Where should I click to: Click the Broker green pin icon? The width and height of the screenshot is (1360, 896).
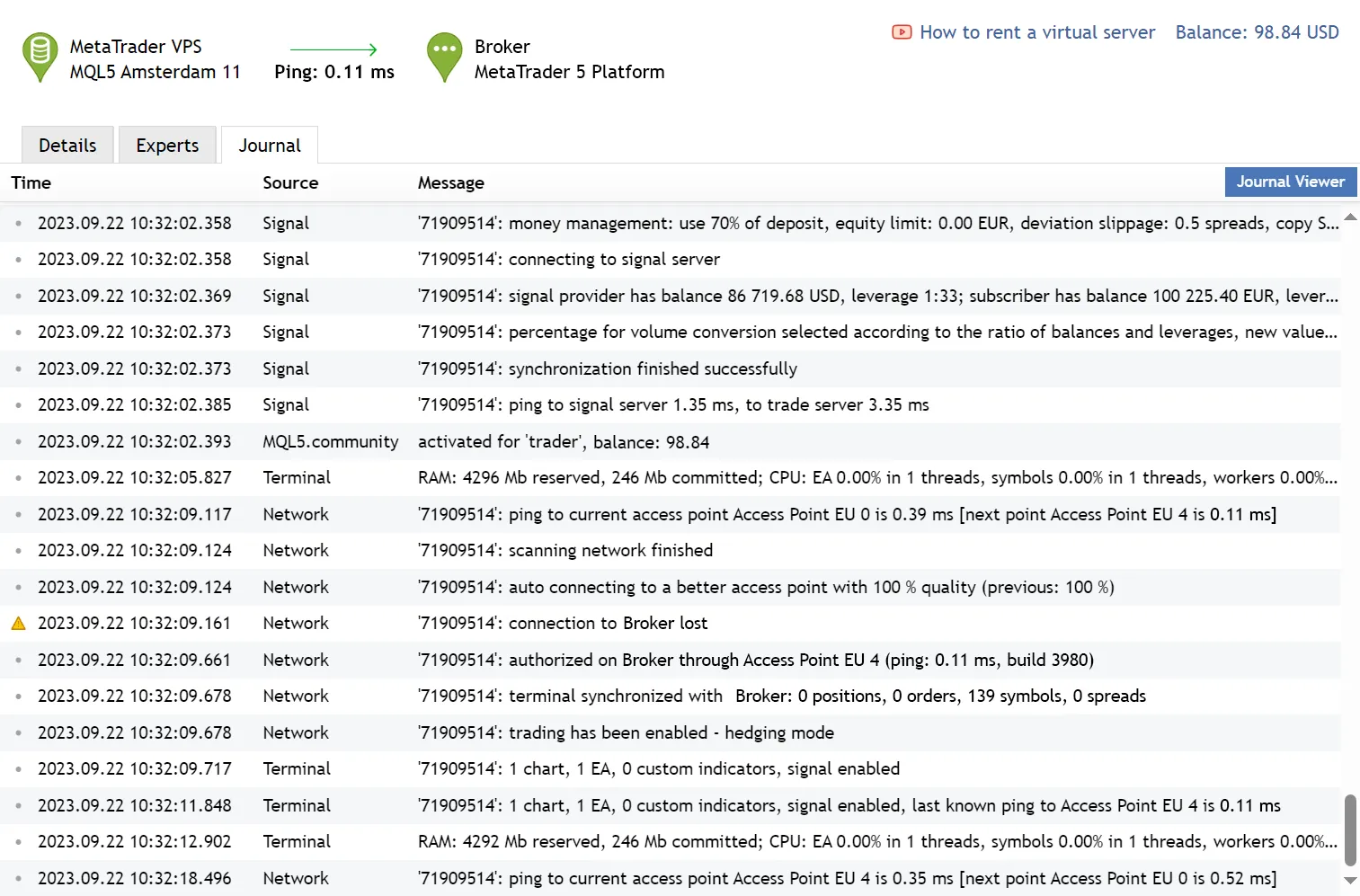click(x=444, y=58)
